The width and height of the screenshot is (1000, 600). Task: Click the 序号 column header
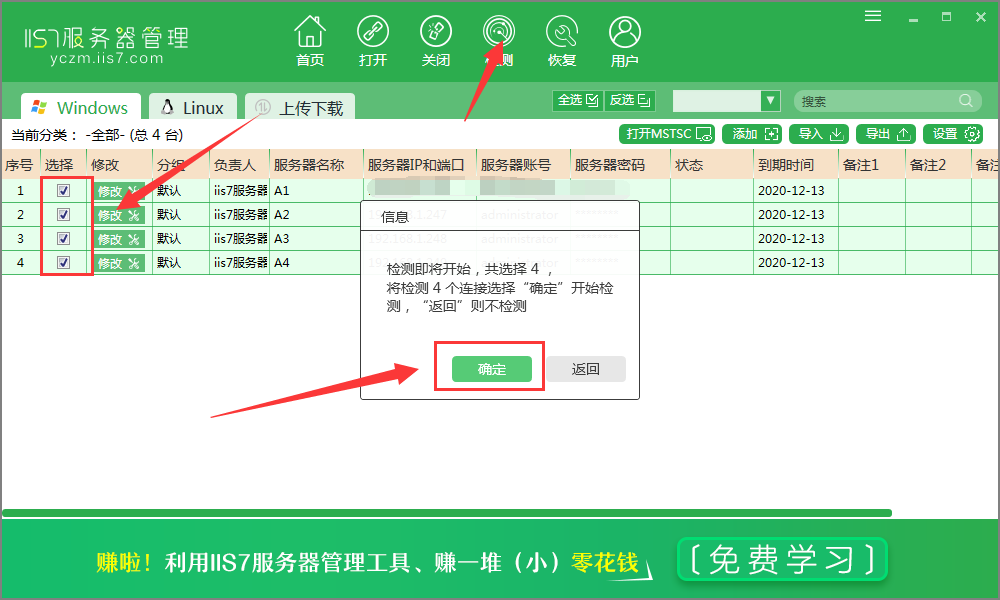coord(20,165)
